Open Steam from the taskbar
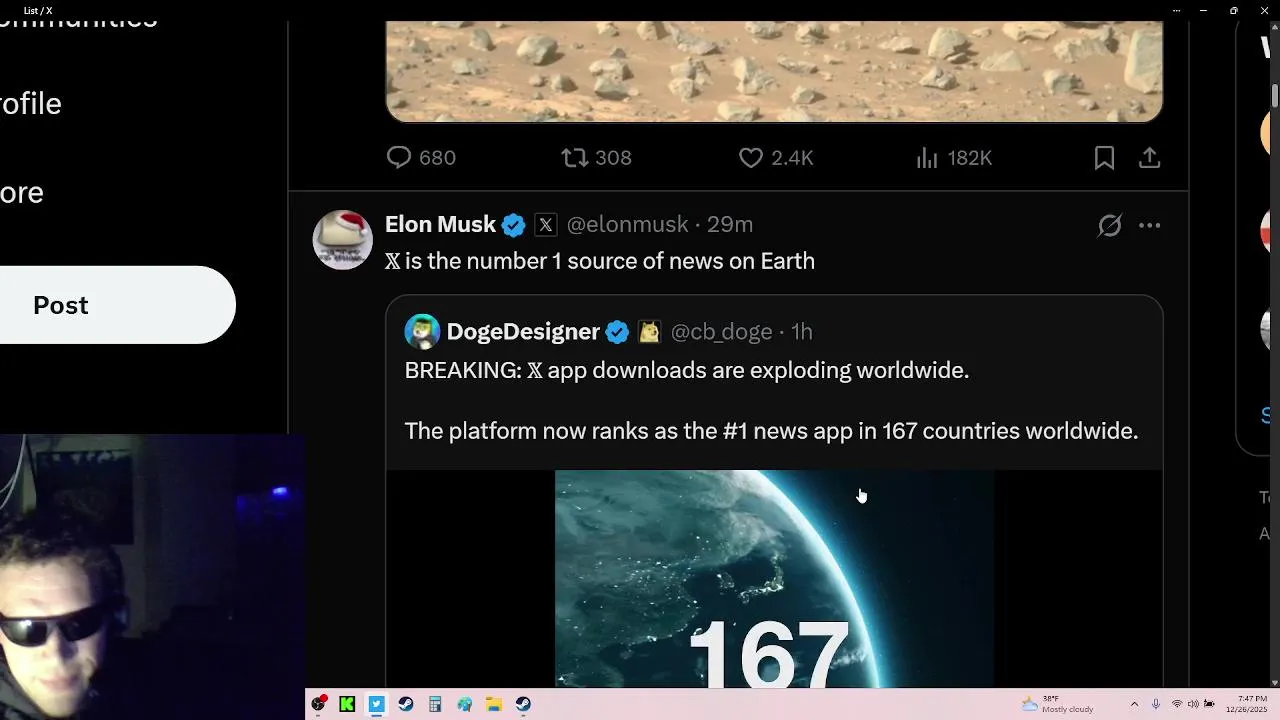This screenshot has width=1280, height=720. pyautogui.click(x=406, y=704)
